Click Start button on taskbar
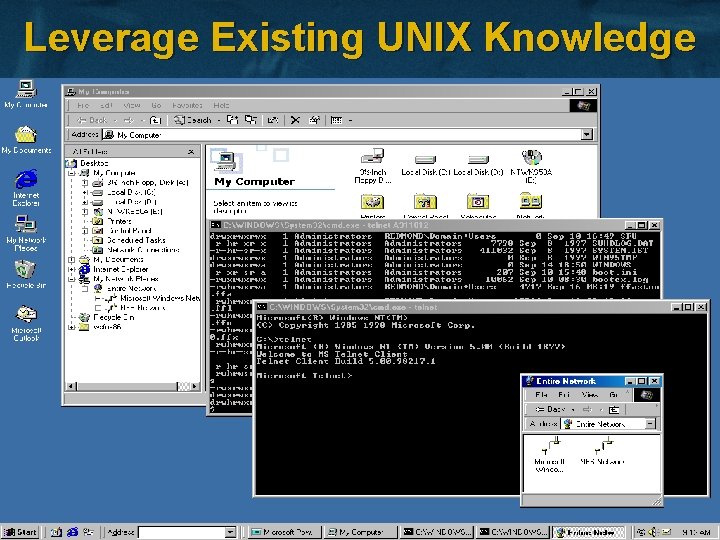The height and width of the screenshot is (540, 720). [x=21, y=532]
